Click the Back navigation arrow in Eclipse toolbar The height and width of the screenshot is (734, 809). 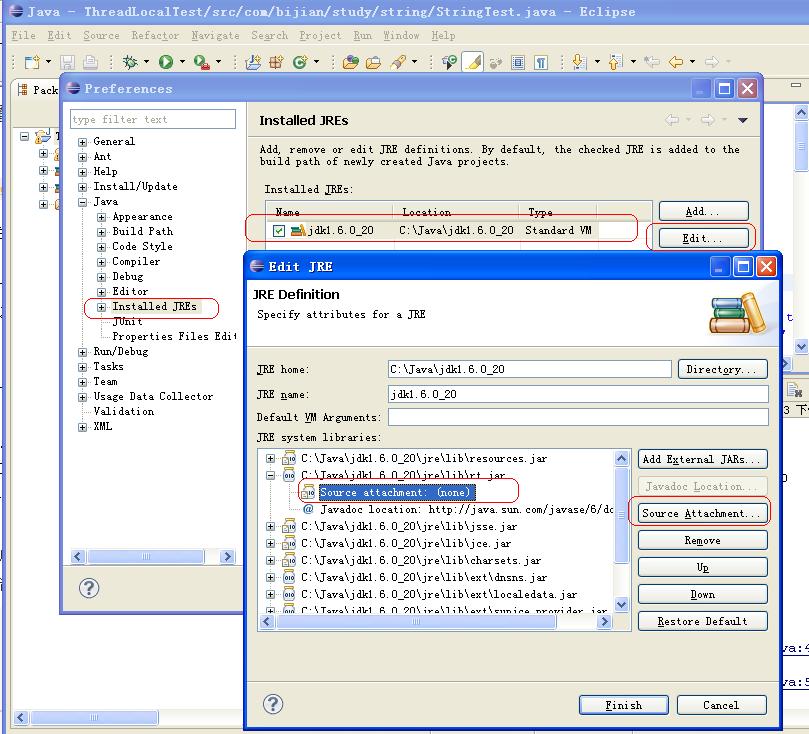tap(675, 62)
